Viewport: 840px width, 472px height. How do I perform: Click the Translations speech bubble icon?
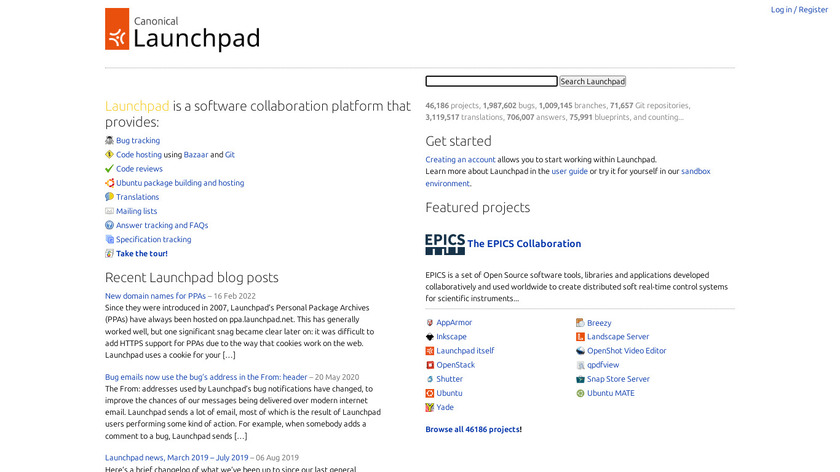pos(109,197)
